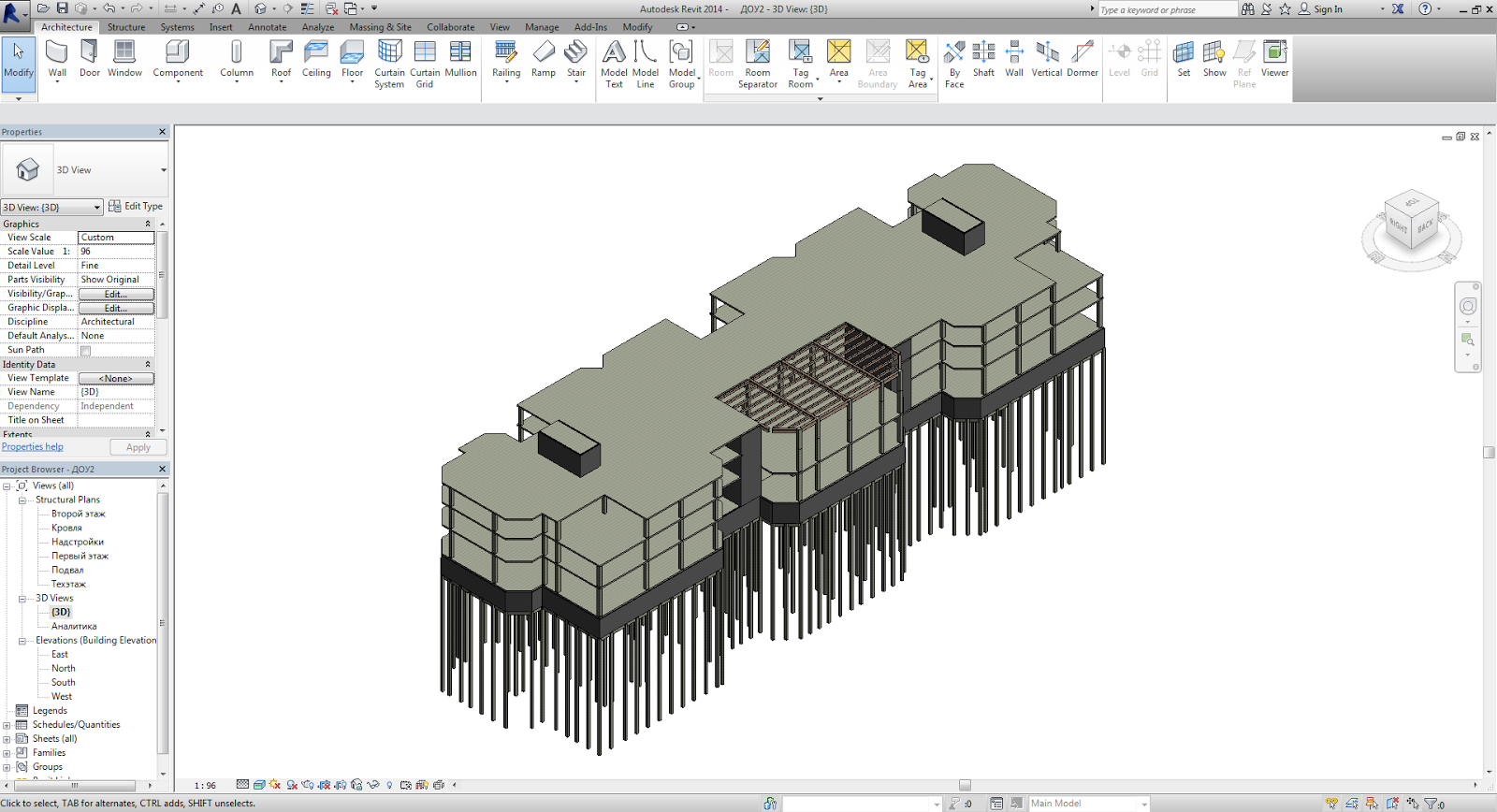Screen dimensions: 1497x812
Task: Open the Exchange Apps X icon
Action: [1398, 9]
